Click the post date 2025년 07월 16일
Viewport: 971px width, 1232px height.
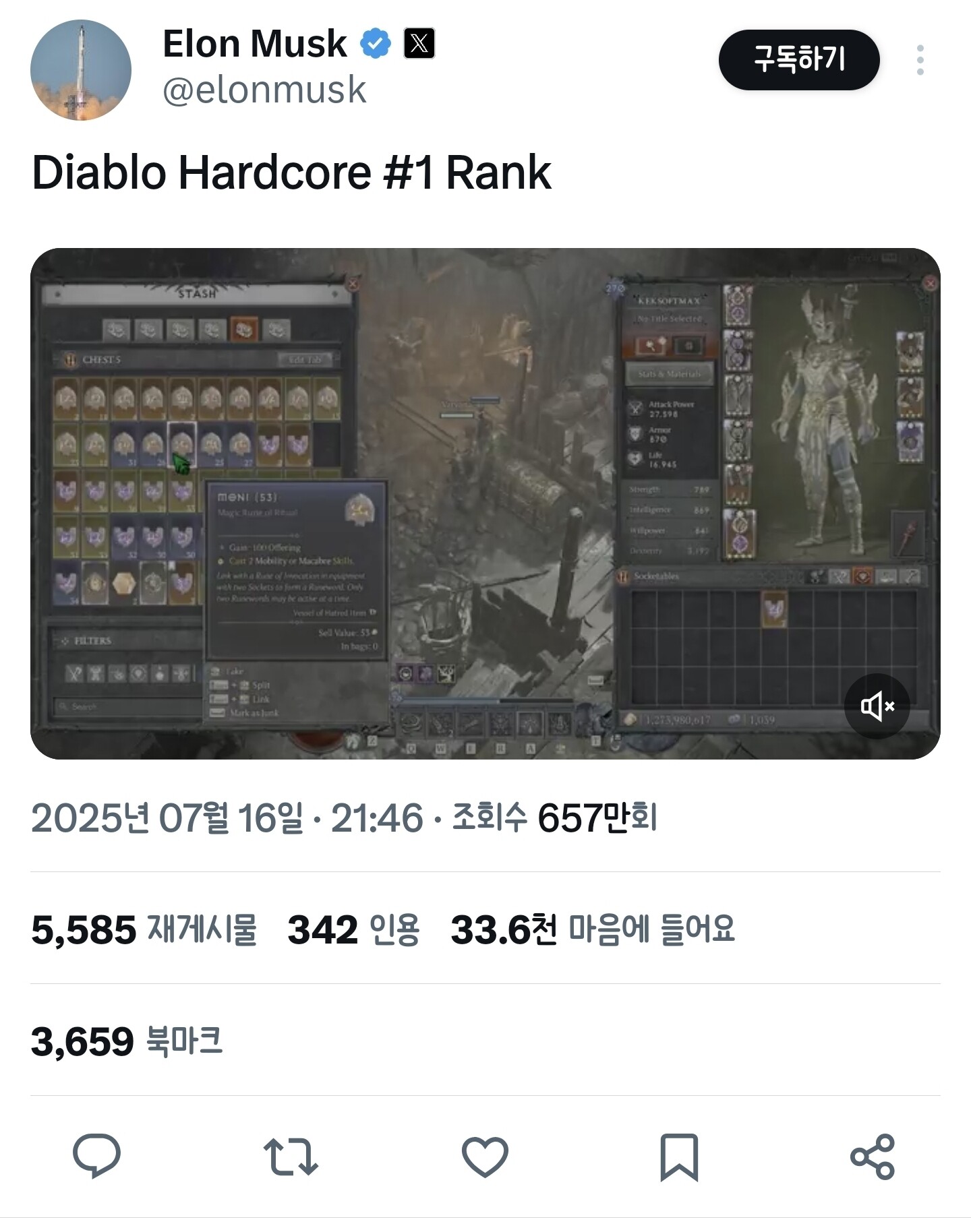click(x=167, y=818)
